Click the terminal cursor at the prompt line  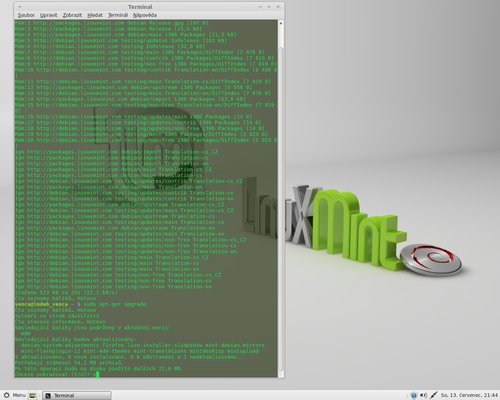tap(98, 374)
